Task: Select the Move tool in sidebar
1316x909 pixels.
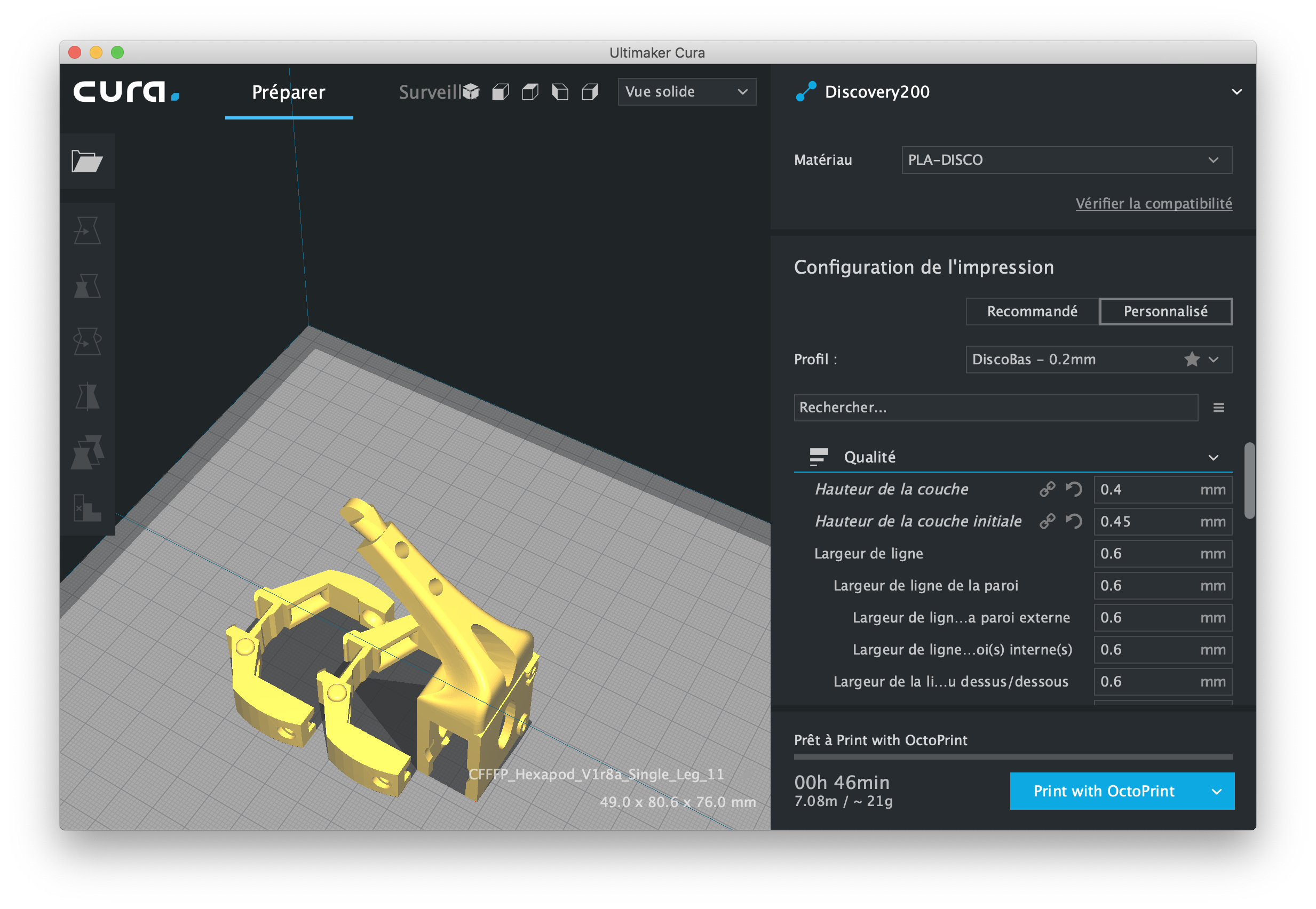Action: pyautogui.click(x=87, y=230)
